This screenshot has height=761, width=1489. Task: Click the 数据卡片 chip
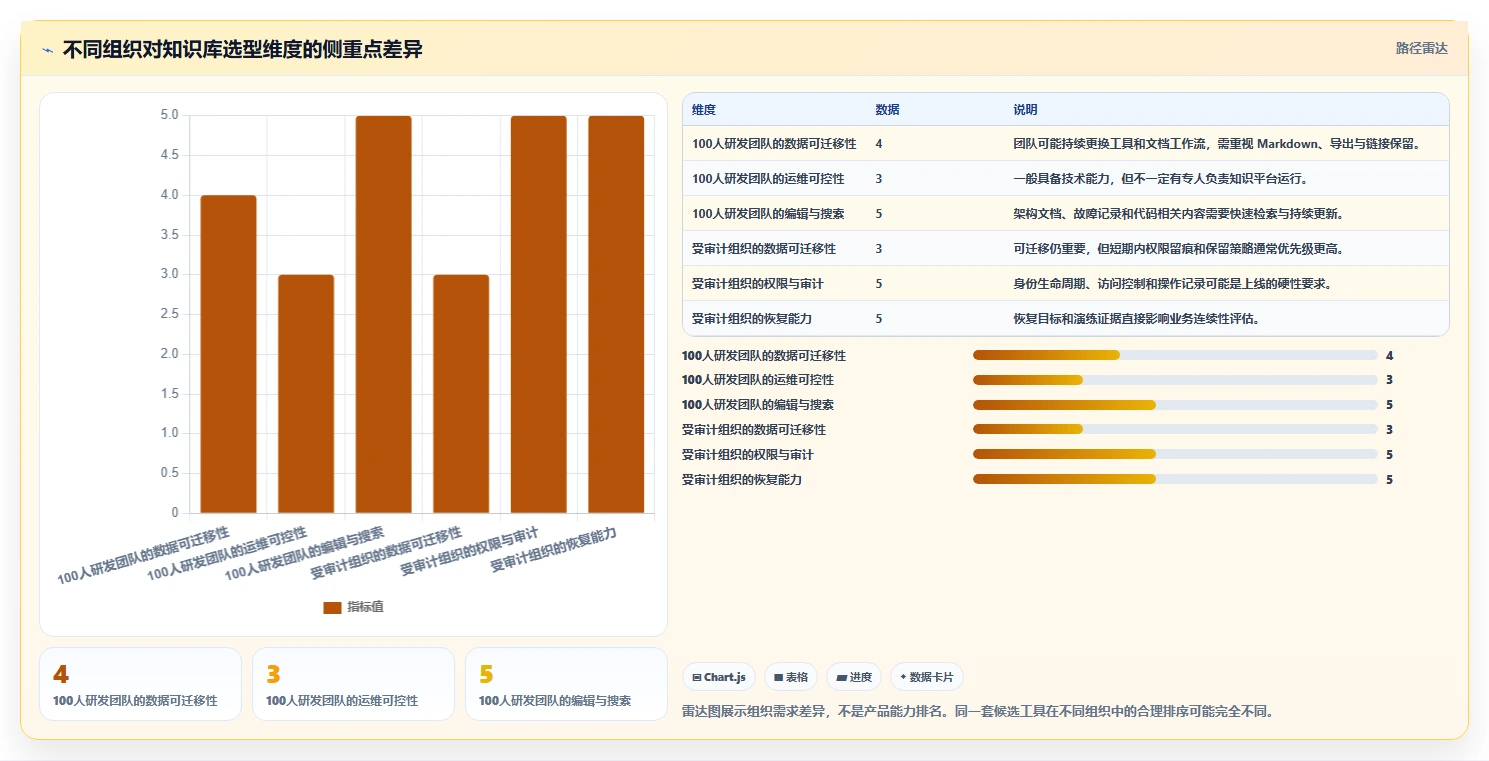[x=927, y=677]
